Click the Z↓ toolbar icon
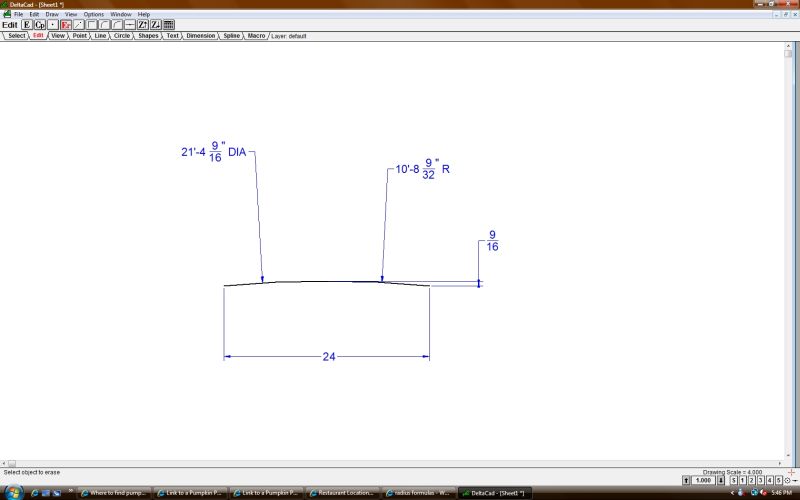Image resolution: width=800 pixels, height=500 pixels. click(x=156, y=25)
